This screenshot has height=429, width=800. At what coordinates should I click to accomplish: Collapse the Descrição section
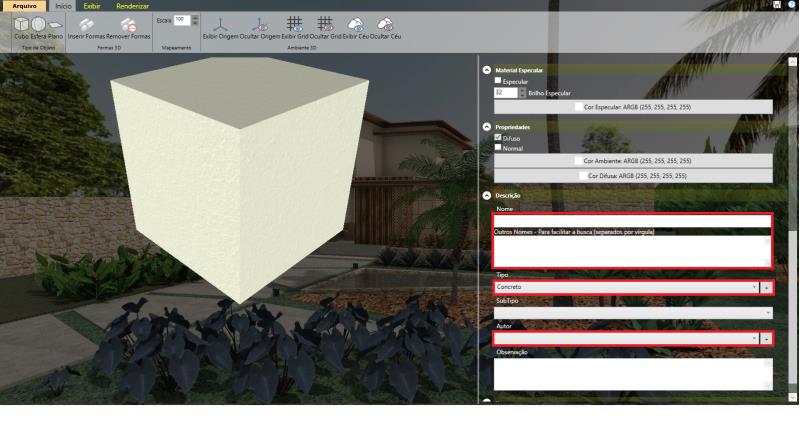(x=487, y=195)
